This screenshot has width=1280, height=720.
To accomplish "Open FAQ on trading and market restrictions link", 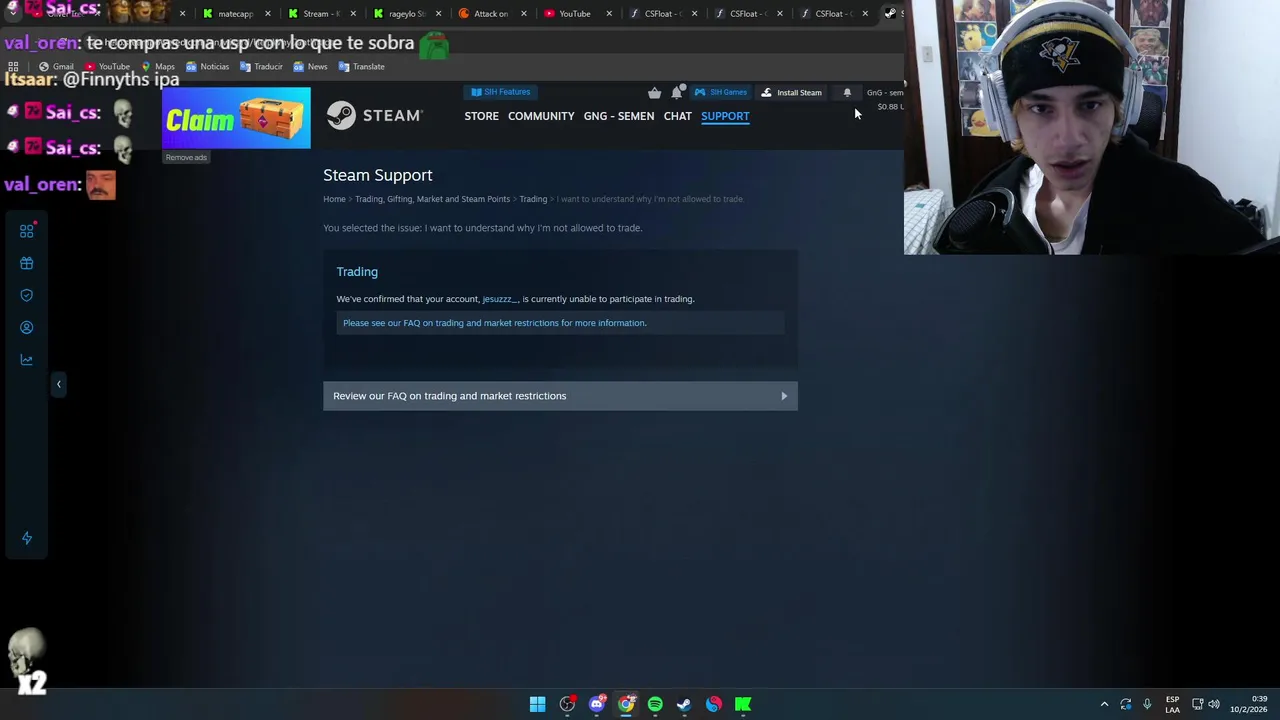I will tap(494, 323).
